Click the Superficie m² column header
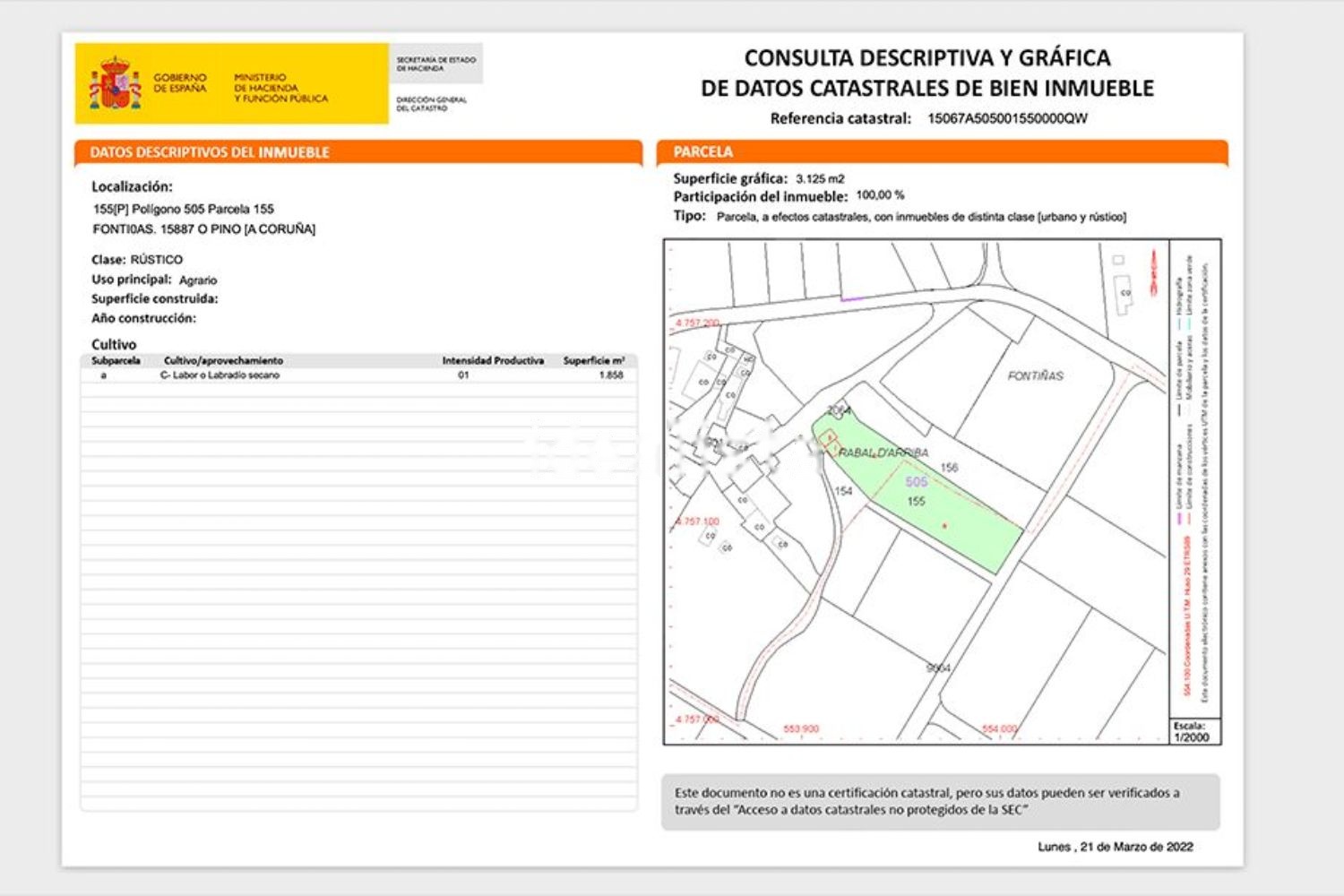 click(x=593, y=360)
